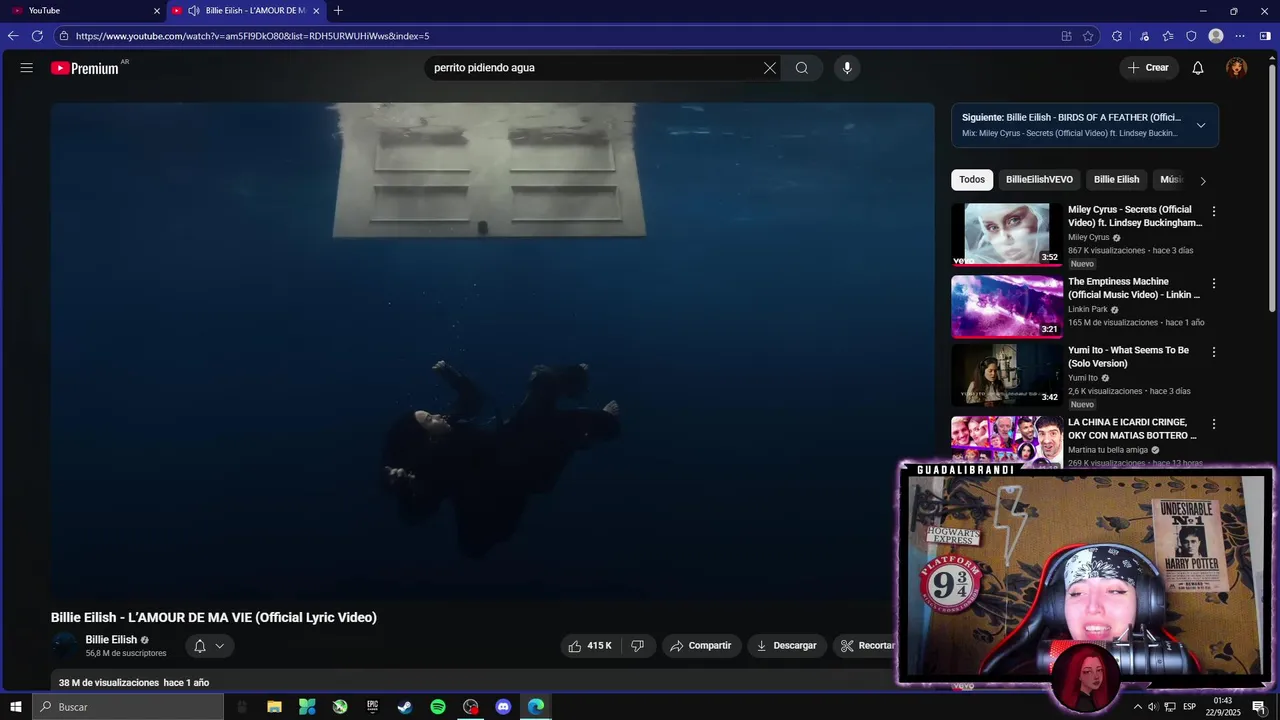
Task: Open Linkin Park channel in suggestions
Action: (1088, 310)
